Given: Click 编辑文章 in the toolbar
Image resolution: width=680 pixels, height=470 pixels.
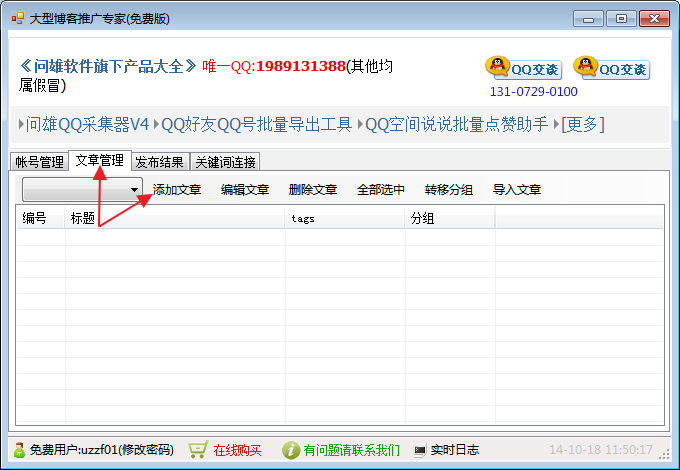Looking at the screenshot, I should tap(245, 189).
